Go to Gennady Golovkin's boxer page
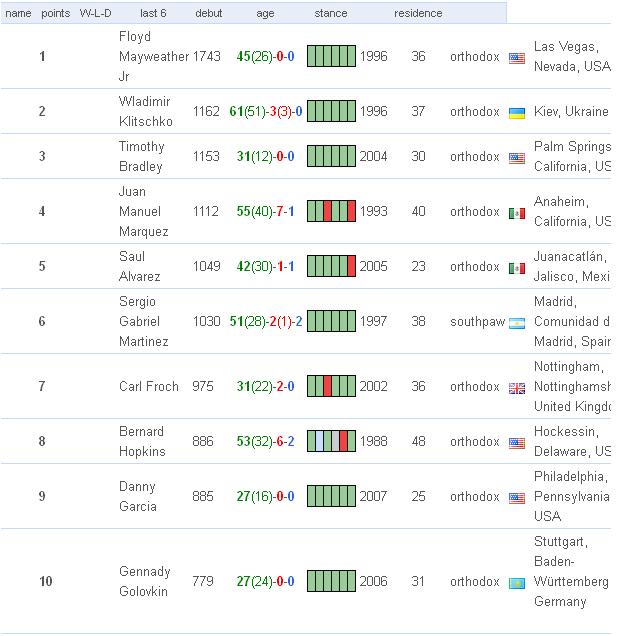Image resolution: width=618 pixels, height=636 pixels. click(x=145, y=581)
